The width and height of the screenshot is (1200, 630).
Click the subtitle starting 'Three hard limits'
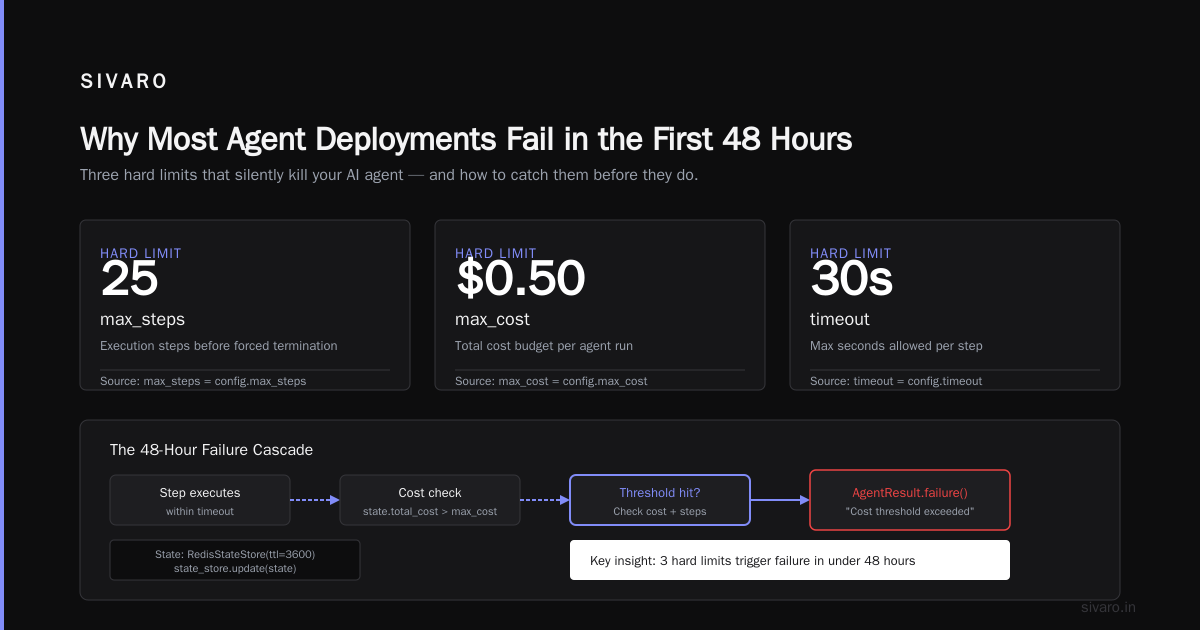coord(389,175)
